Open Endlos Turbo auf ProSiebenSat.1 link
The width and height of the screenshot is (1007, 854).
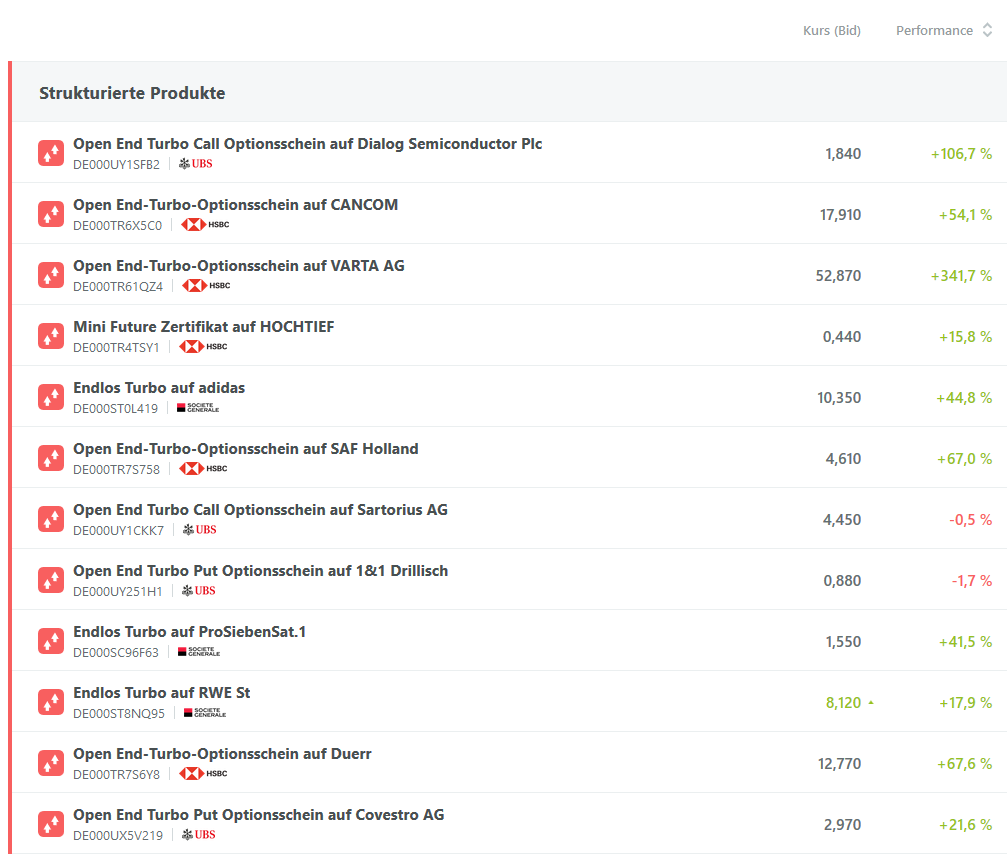pos(189,632)
